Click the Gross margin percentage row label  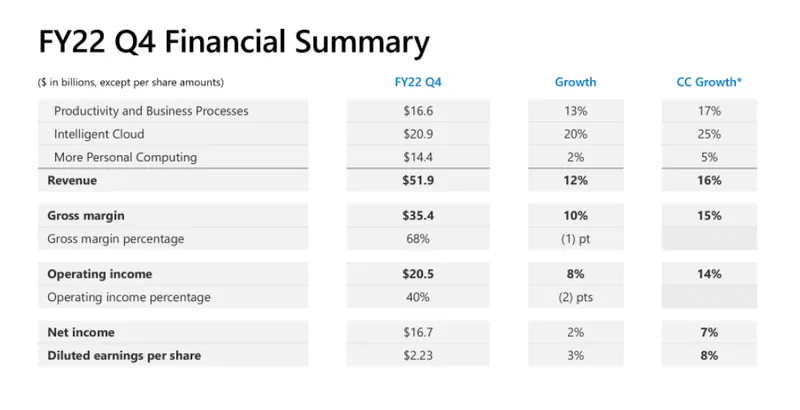(116, 239)
